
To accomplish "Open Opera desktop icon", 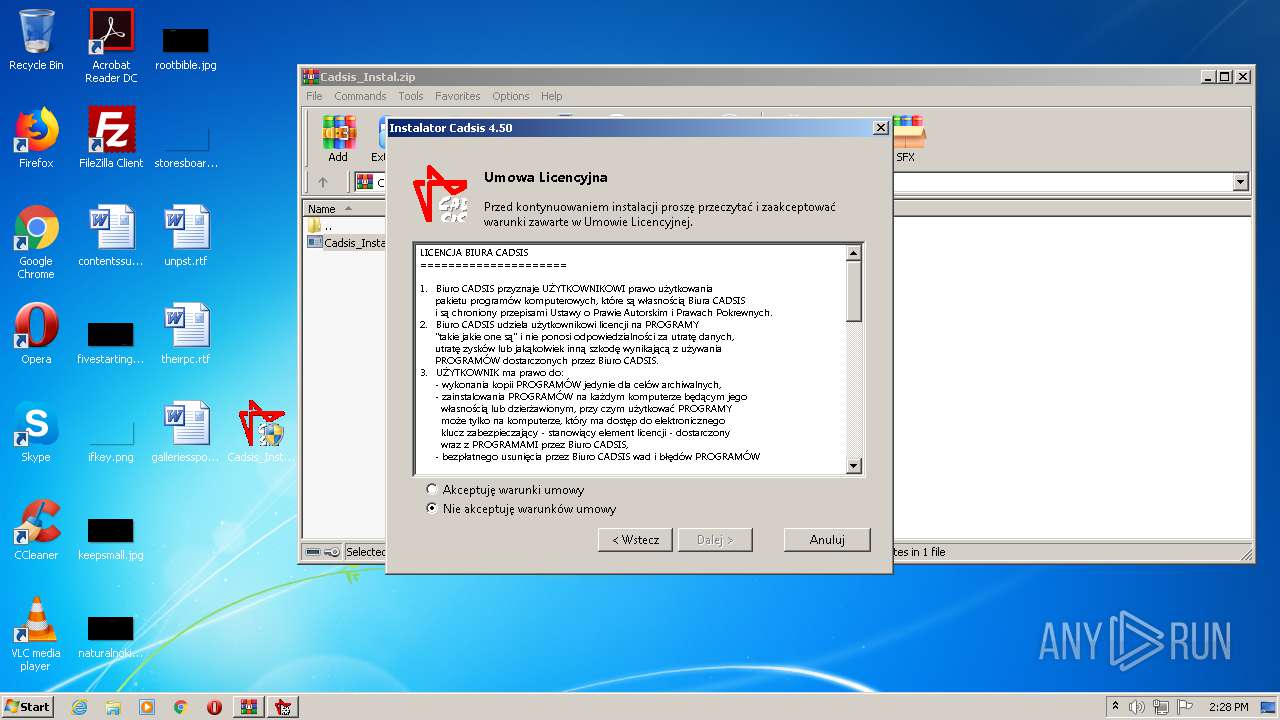I will tap(36, 334).
